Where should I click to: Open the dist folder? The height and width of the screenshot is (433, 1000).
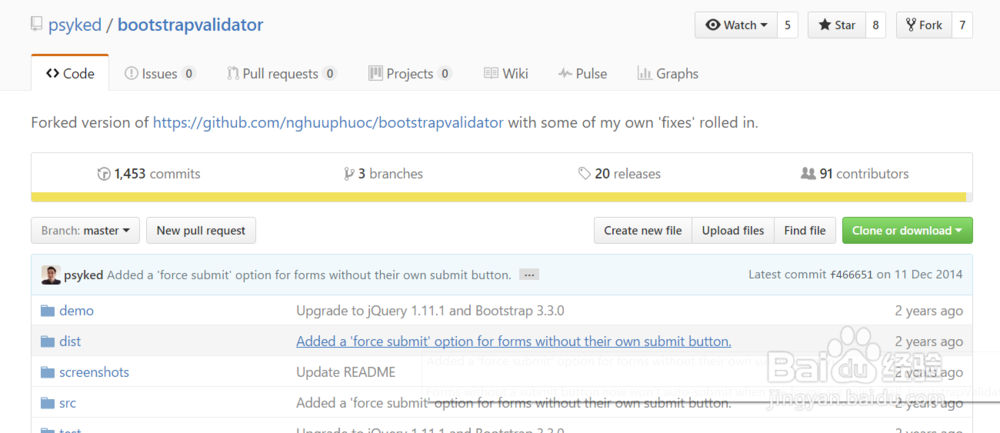[x=70, y=341]
